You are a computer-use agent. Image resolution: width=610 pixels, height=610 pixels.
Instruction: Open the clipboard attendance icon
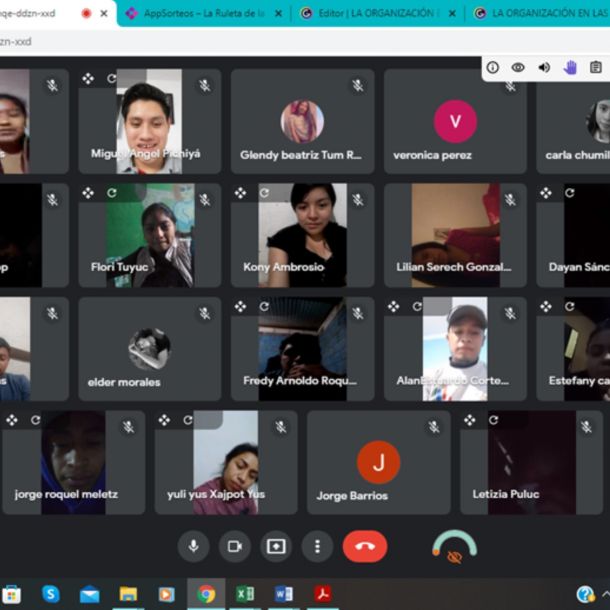[596, 67]
